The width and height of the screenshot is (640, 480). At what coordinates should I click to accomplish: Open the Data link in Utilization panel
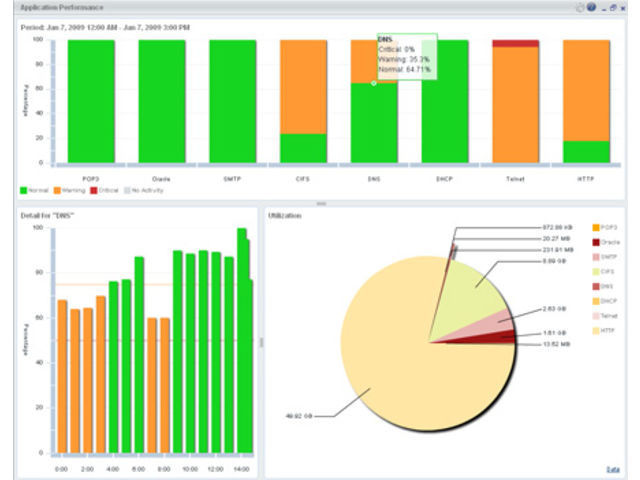tap(612, 469)
